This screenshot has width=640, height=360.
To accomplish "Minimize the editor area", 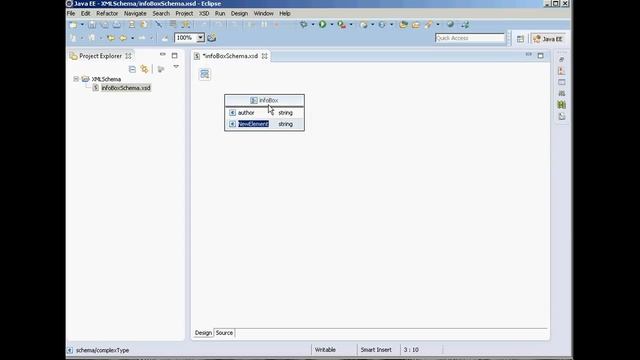I will click(x=529, y=55).
